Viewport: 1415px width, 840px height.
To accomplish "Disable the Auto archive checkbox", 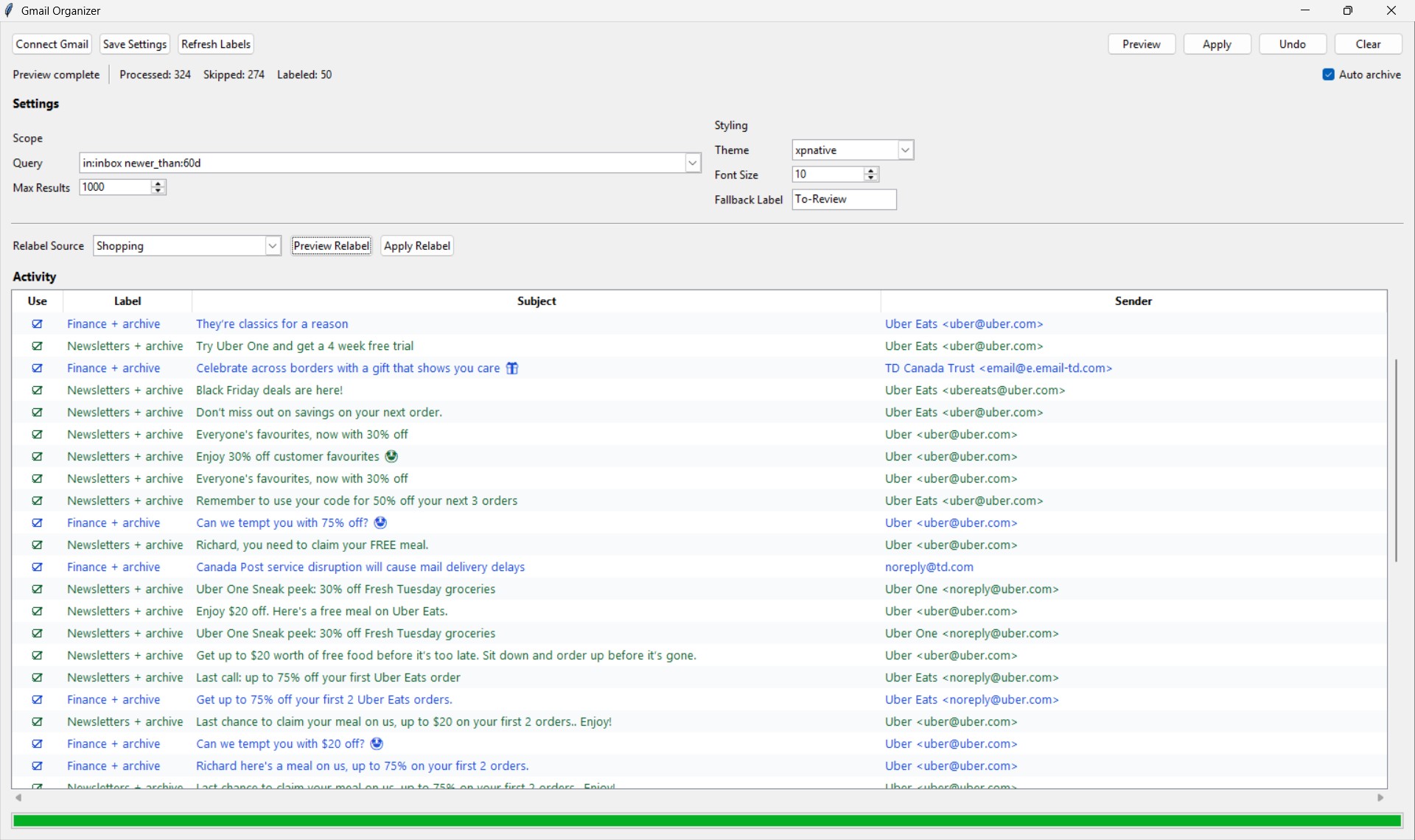I will click(x=1328, y=74).
